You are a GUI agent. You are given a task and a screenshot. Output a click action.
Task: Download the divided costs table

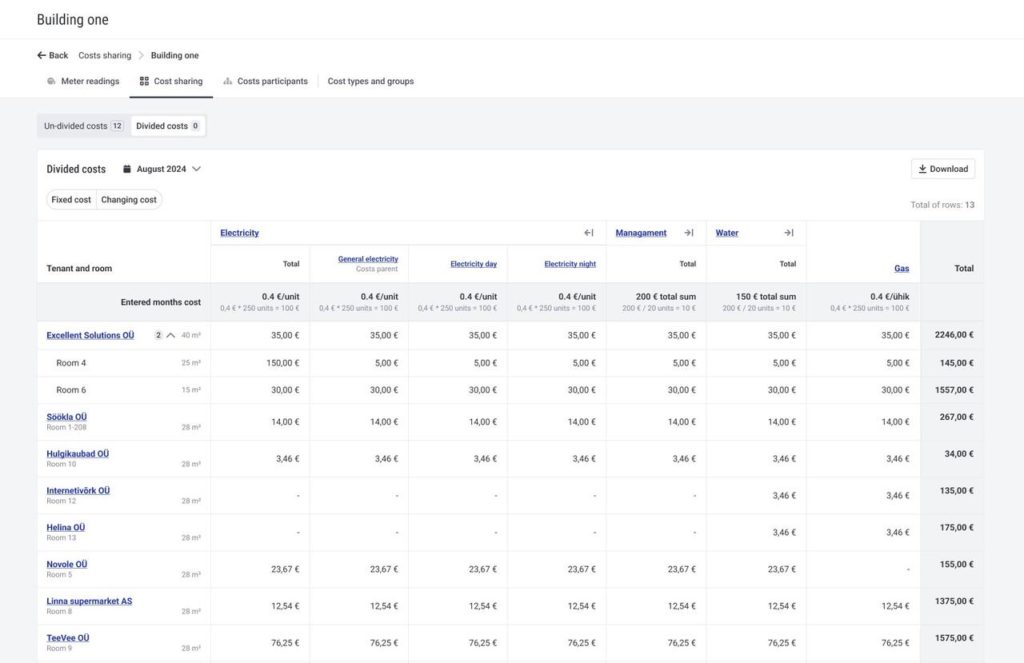pos(943,169)
